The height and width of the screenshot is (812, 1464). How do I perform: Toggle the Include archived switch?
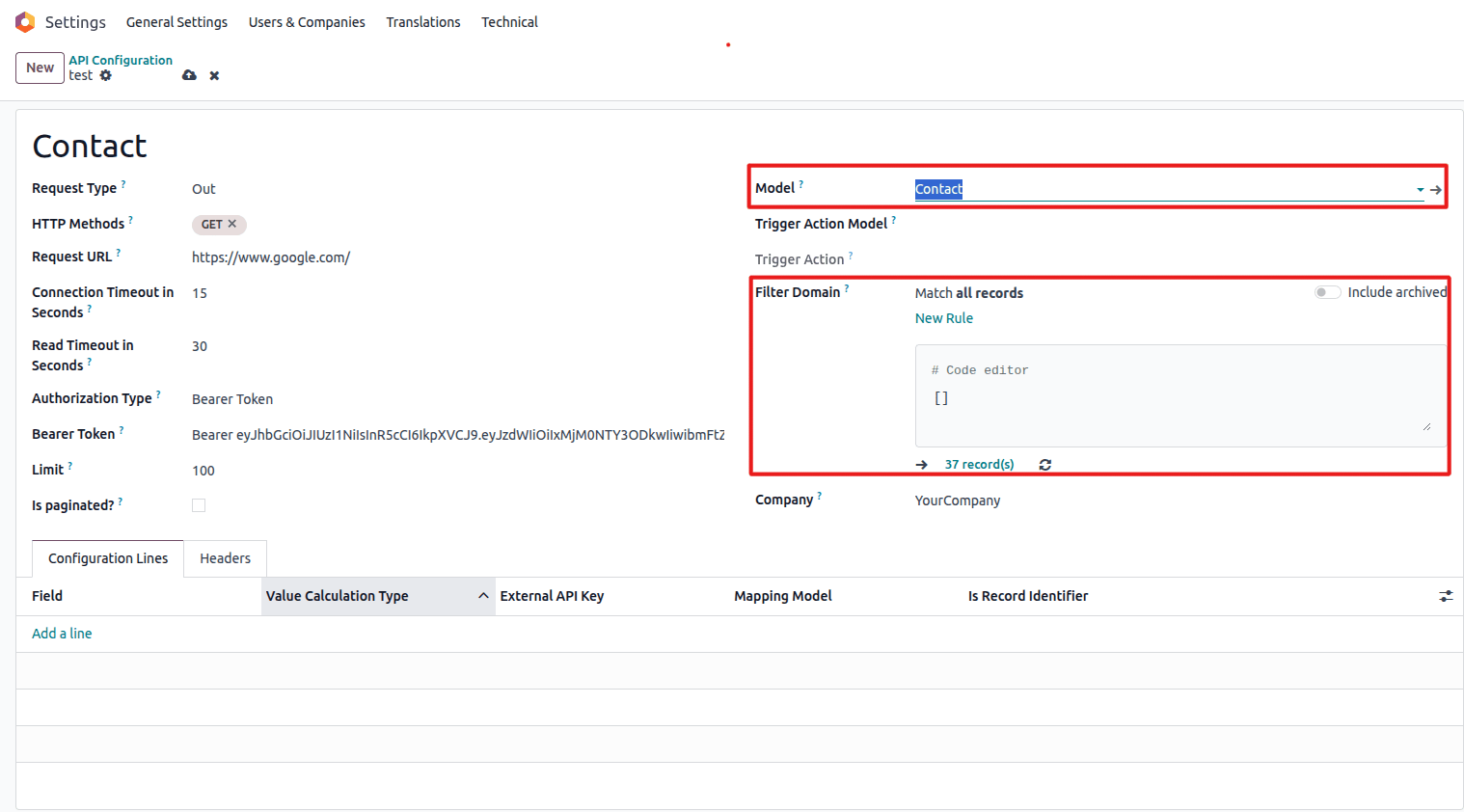pos(1327,292)
